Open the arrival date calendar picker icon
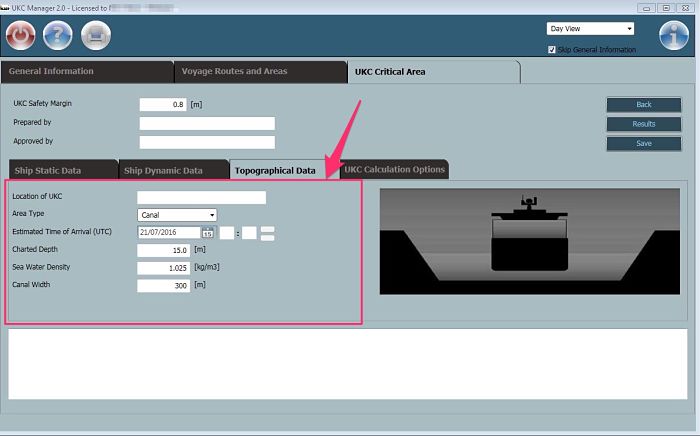Viewport: 700px width, 436px height. click(208, 233)
